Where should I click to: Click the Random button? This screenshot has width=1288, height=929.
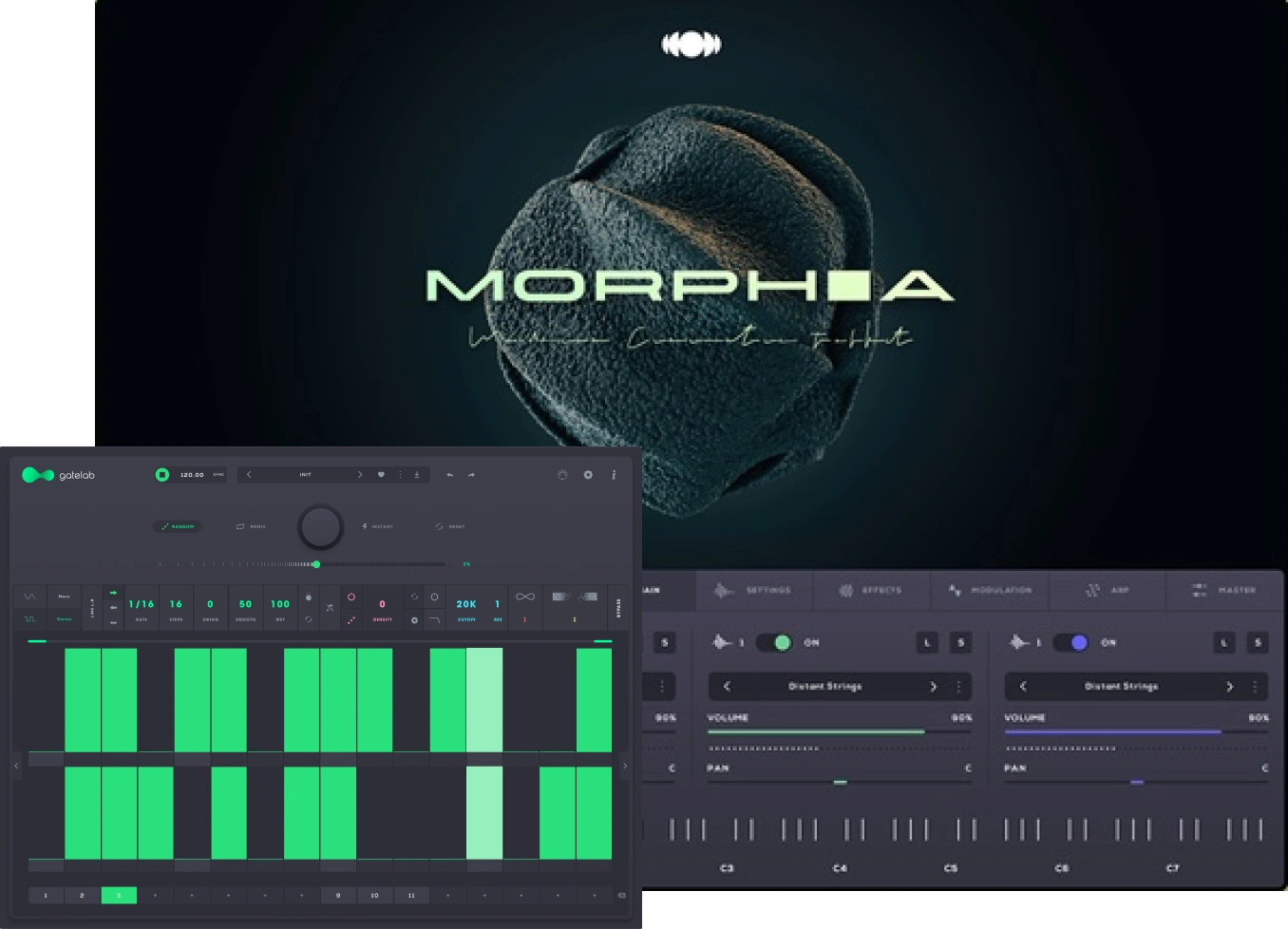[x=178, y=526]
